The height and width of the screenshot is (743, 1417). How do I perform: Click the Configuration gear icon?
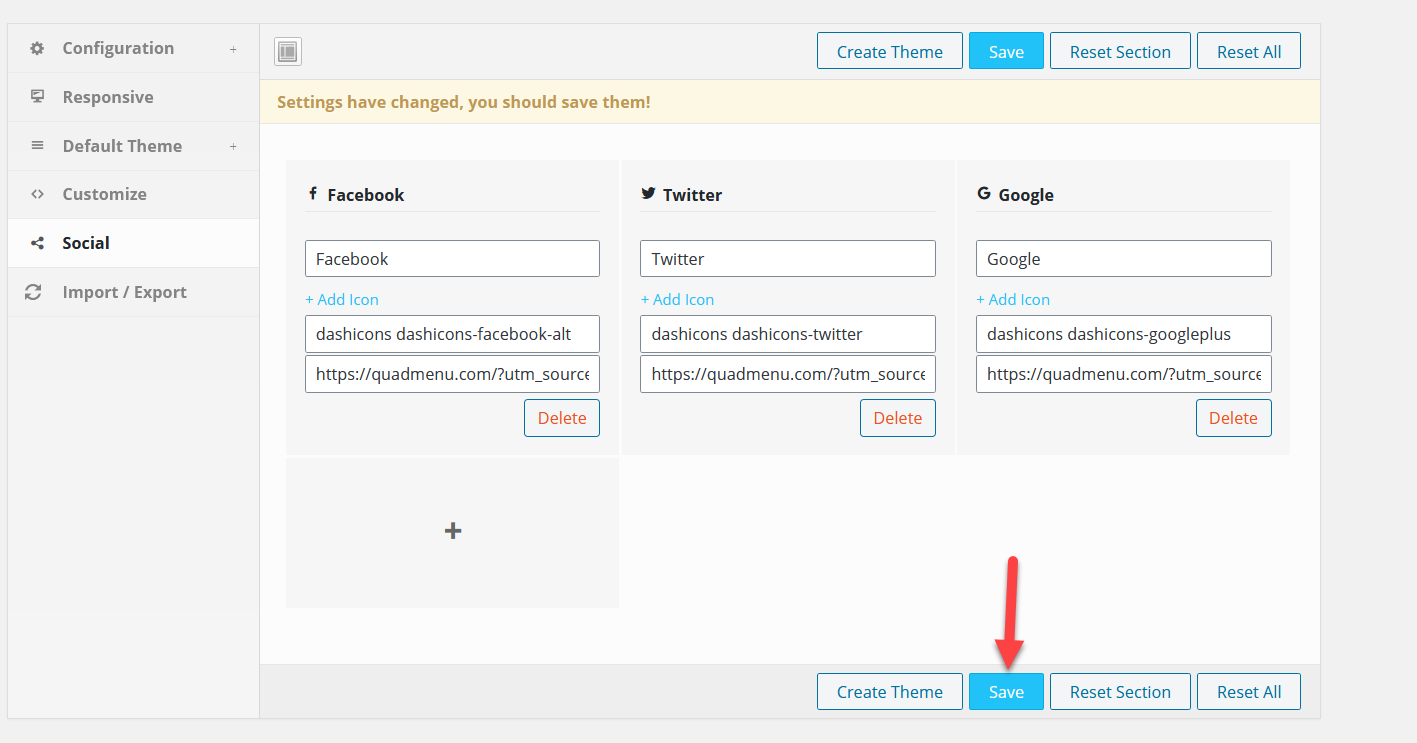pos(37,48)
